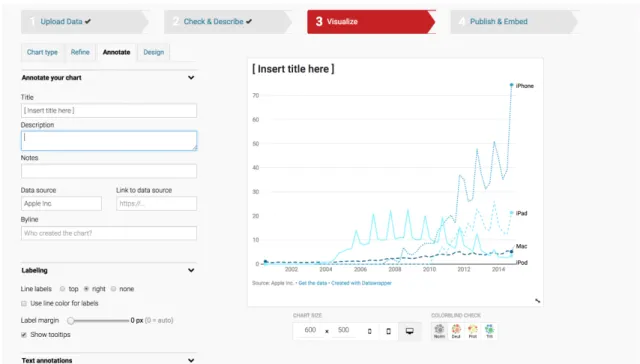Go to step 3 Visualize

pos(371,22)
